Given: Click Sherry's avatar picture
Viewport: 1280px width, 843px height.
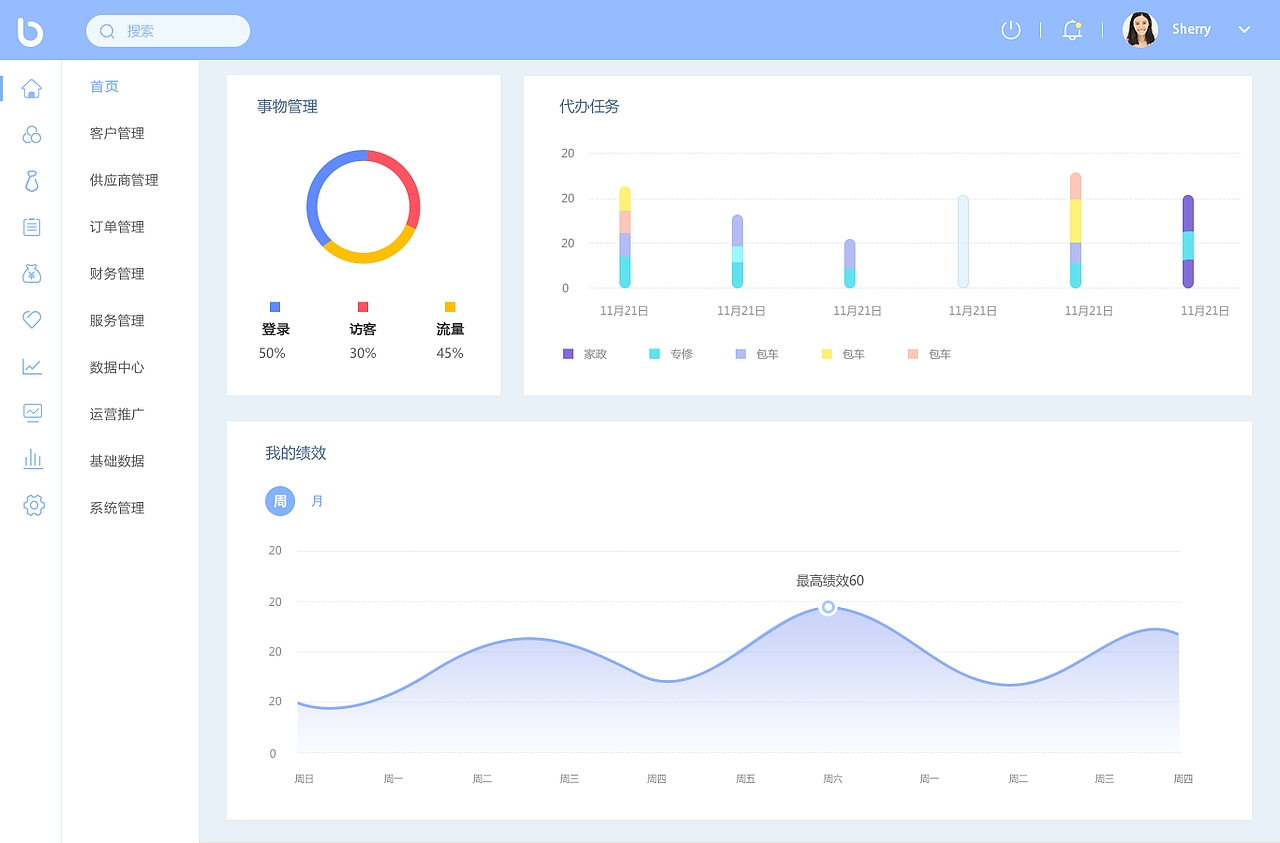Looking at the screenshot, I should click(1140, 30).
